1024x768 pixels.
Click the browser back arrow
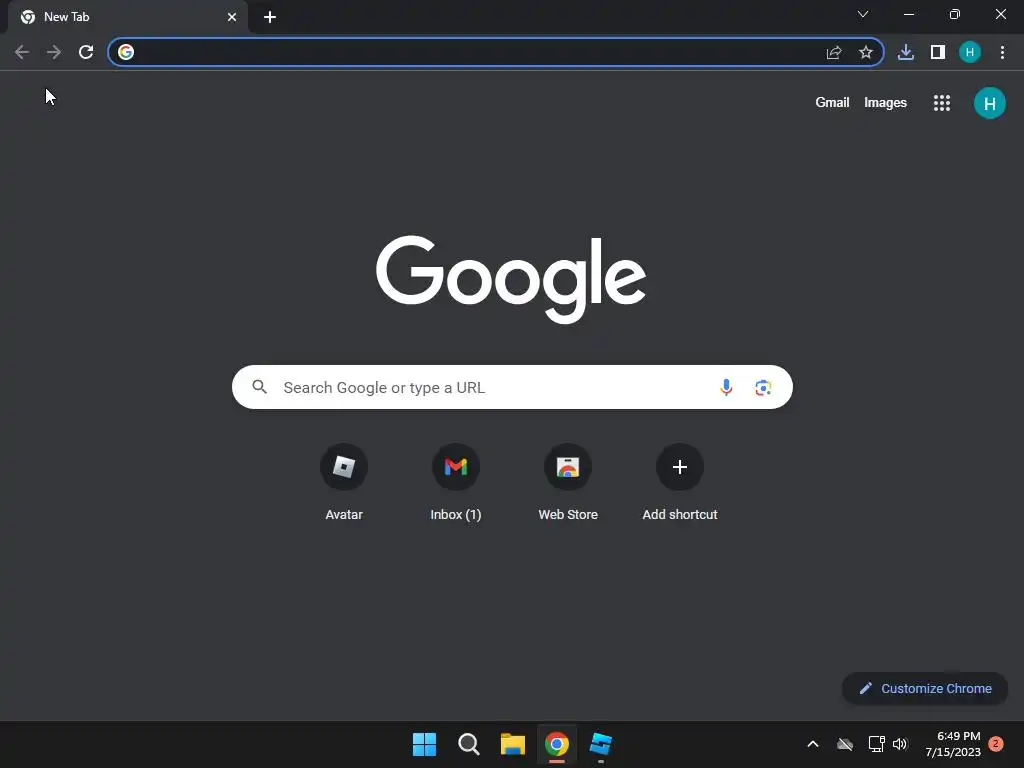(22, 52)
